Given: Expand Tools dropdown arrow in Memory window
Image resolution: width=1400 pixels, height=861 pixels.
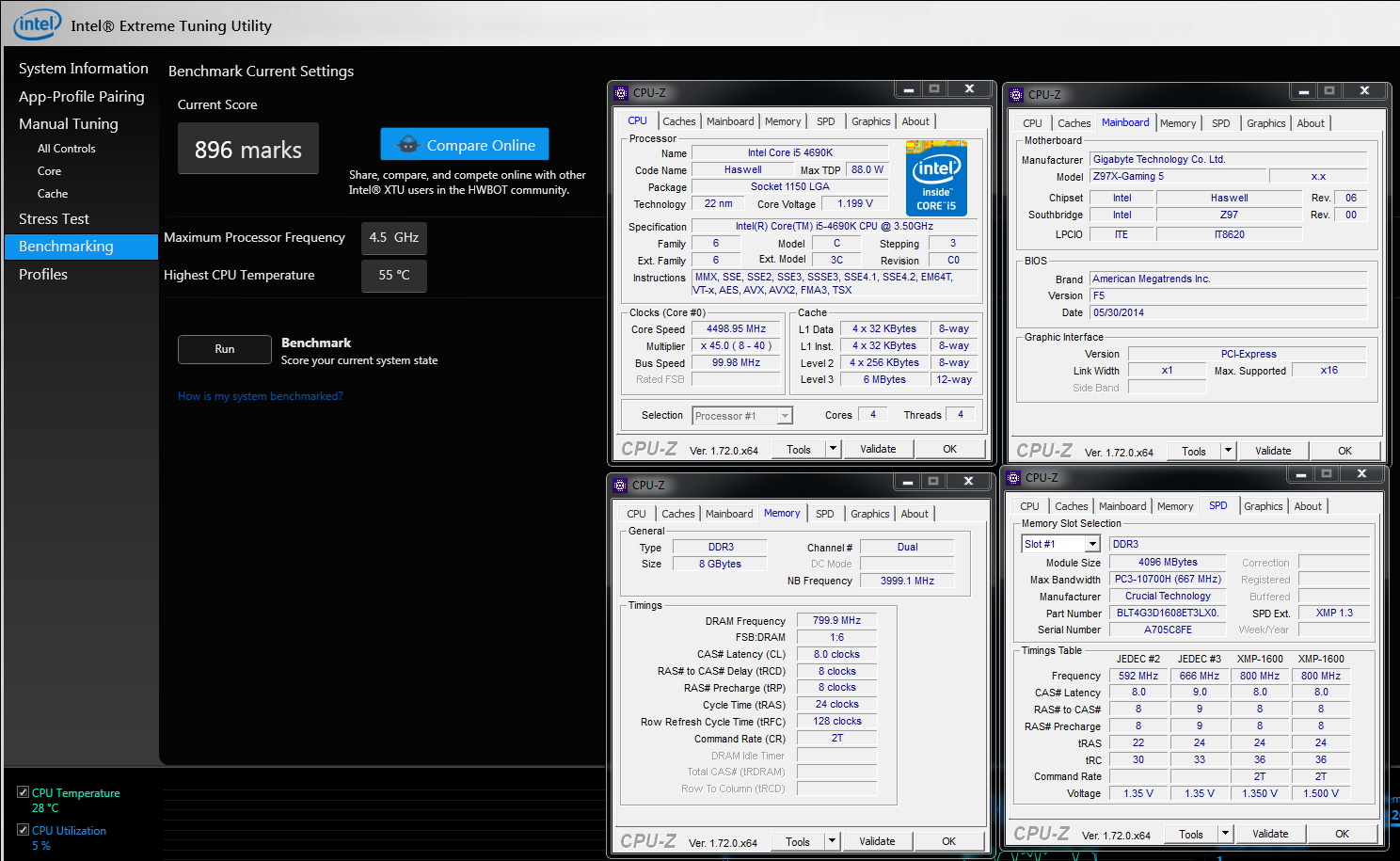Looking at the screenshot, I should (832, 841).
